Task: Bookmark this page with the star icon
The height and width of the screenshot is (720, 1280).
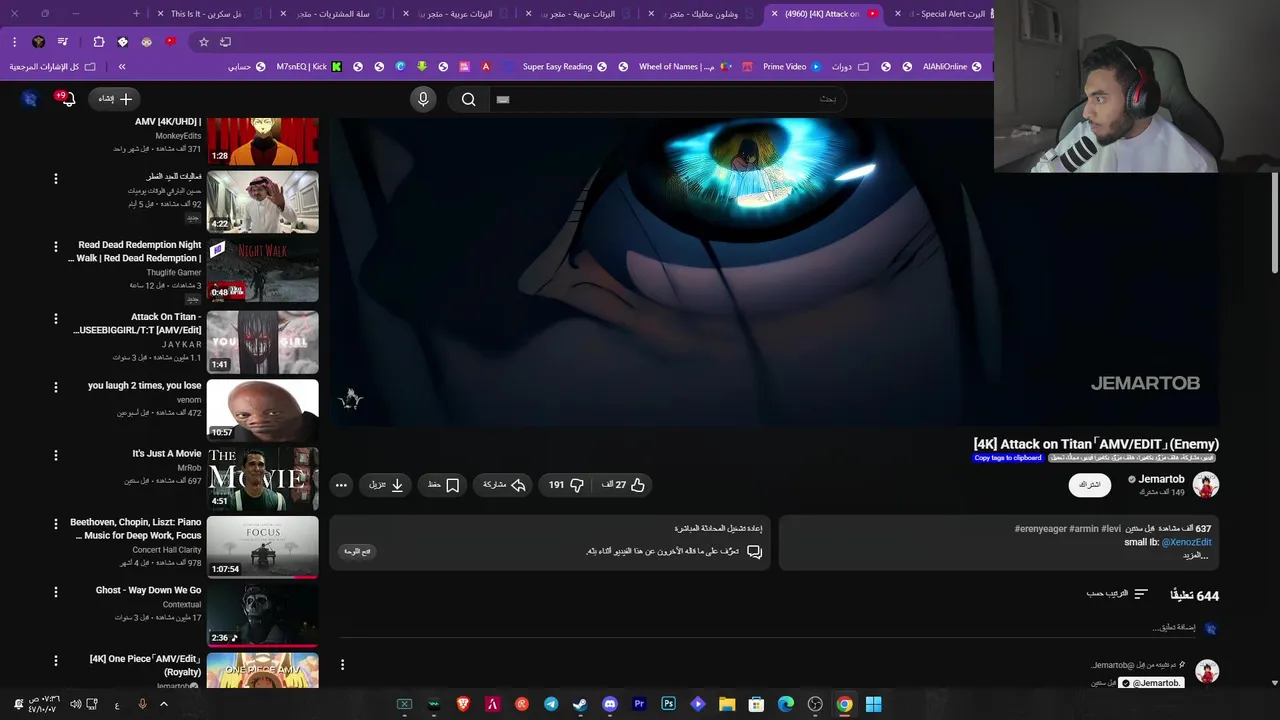Action: coord(204,42)
